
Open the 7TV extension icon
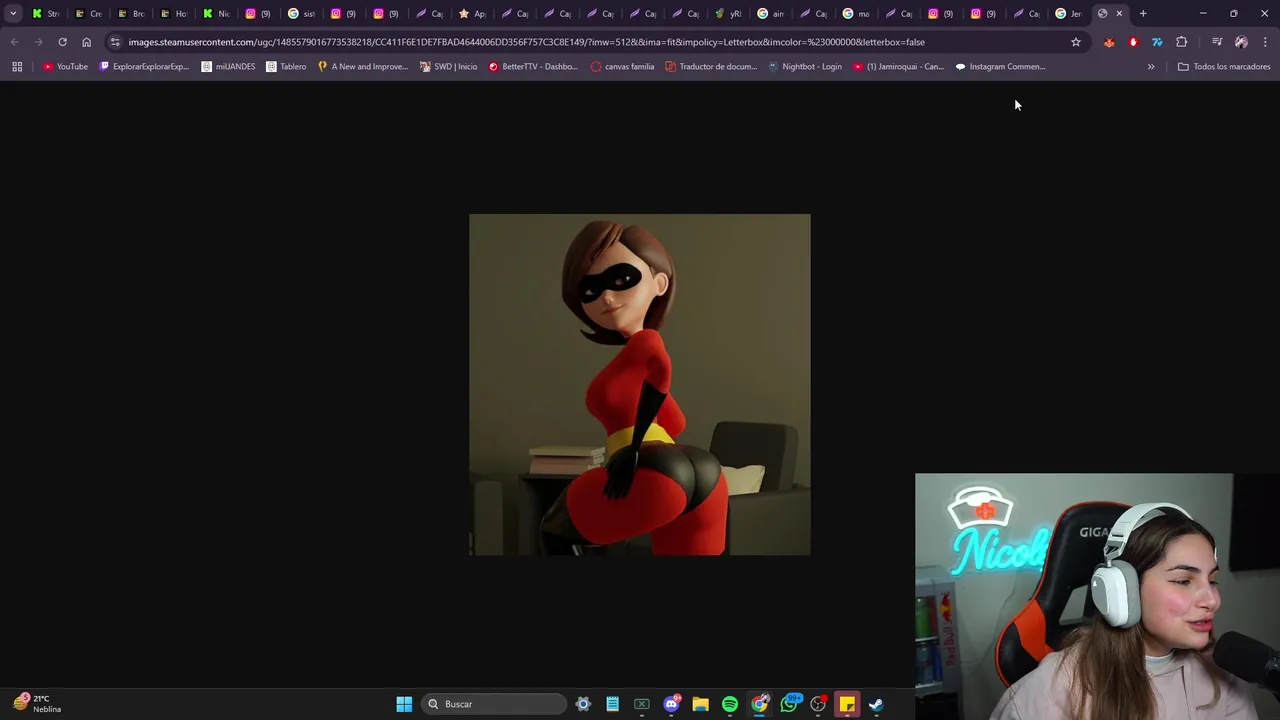click(1157, 42)
